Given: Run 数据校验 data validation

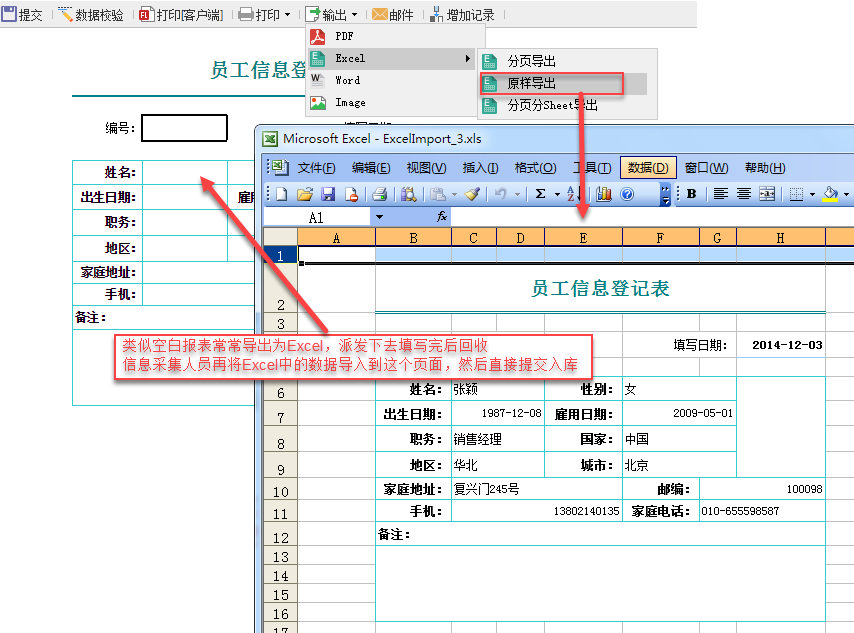Looking at the screenshot, I should click(90, 15).
